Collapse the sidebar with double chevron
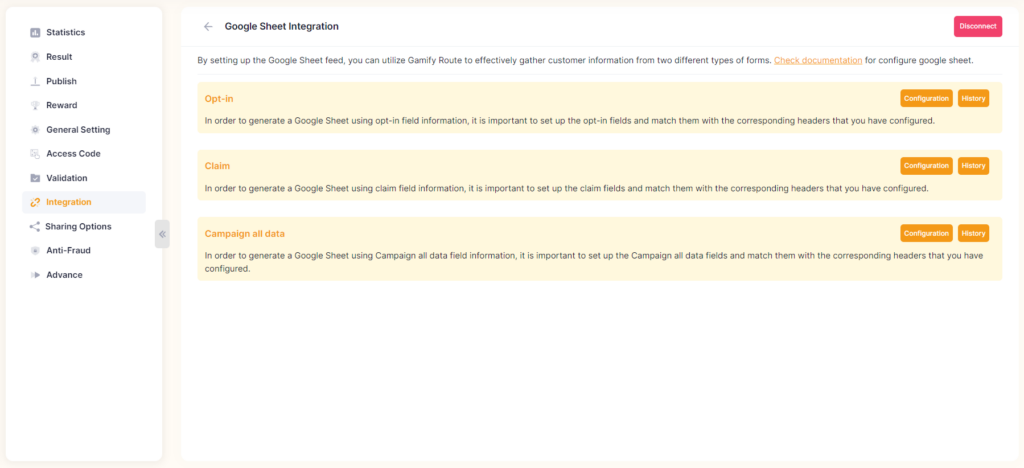Viewport: 1024px width, 468px height. (x=162, y=234)
